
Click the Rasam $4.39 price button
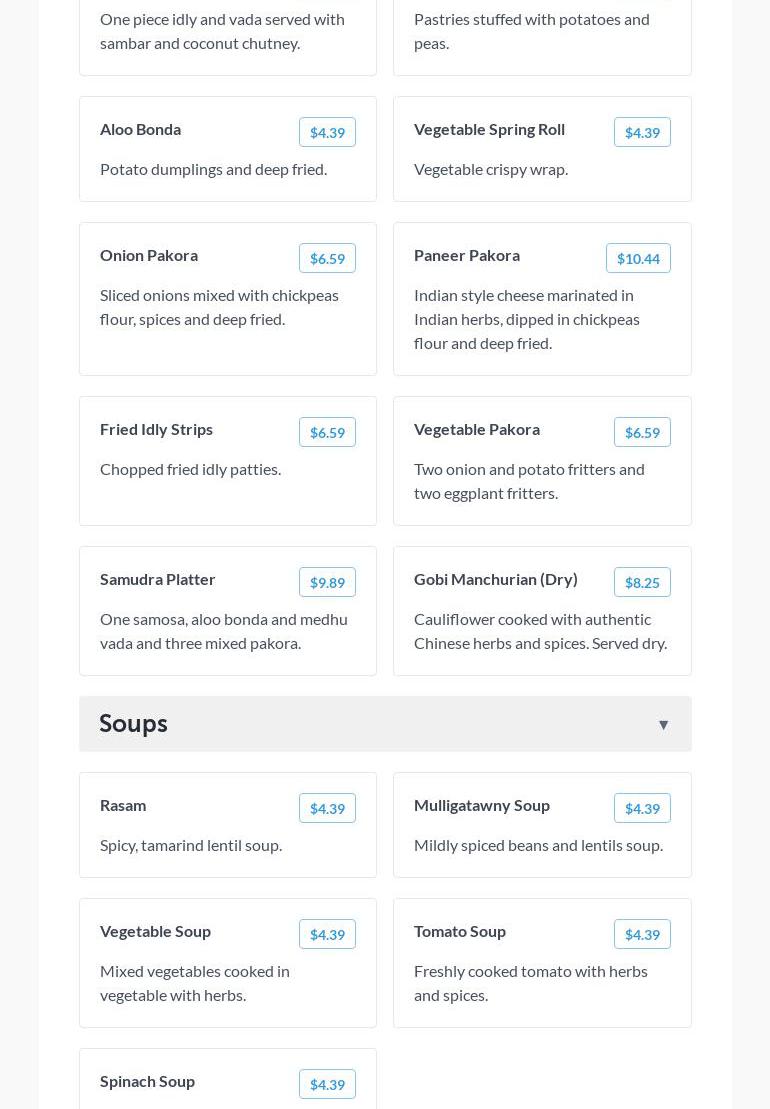pyautogui.click(x=327, y=809)
